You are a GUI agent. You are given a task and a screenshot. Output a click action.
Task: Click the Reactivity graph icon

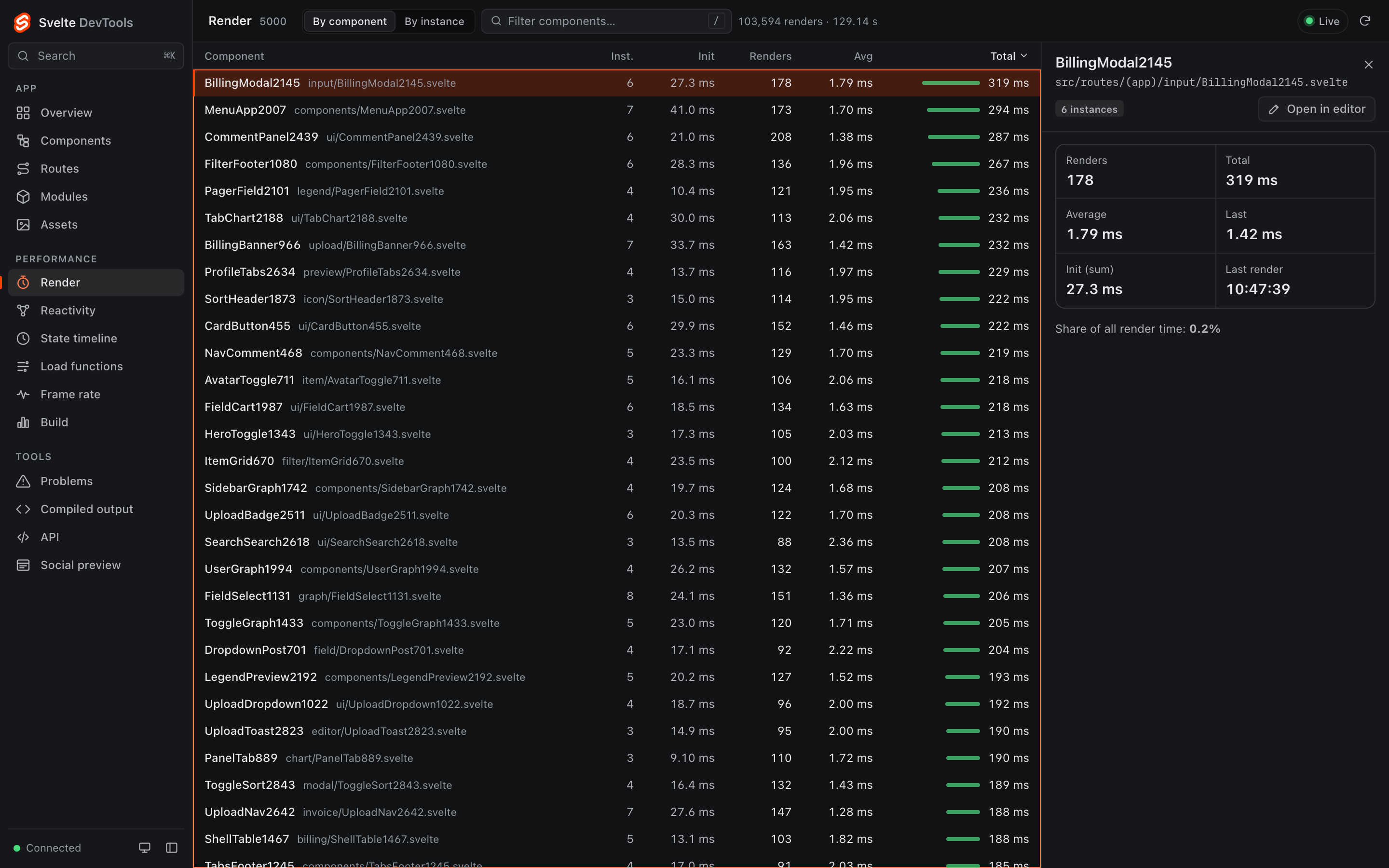pyautogui.click(x=23, y=311)
